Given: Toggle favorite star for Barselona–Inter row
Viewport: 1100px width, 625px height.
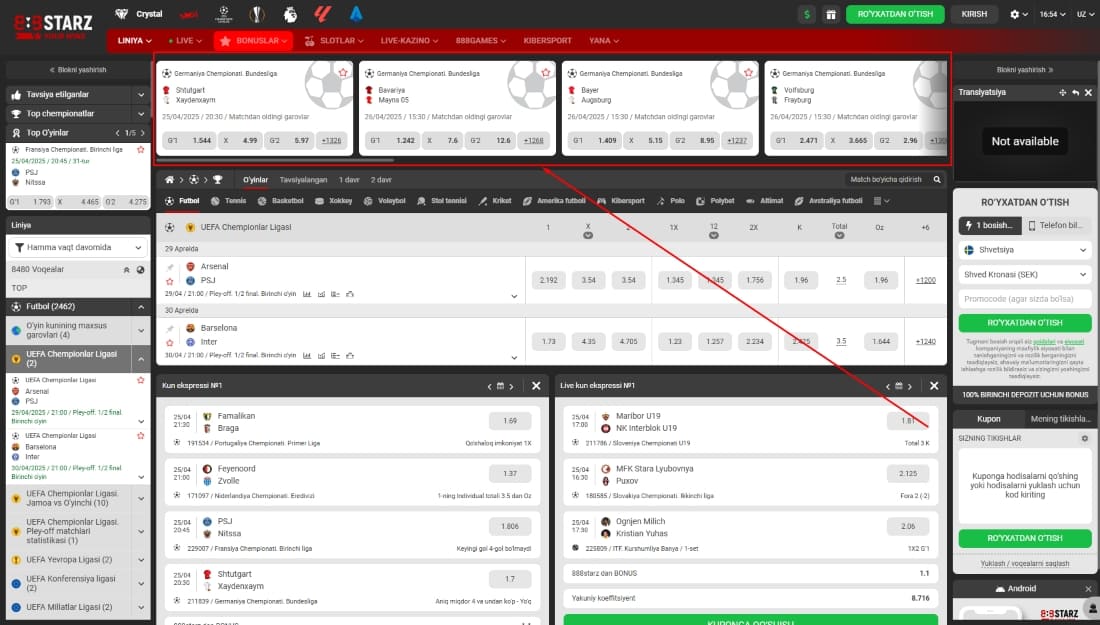Looking at the screenshot, I should (170, 343).
